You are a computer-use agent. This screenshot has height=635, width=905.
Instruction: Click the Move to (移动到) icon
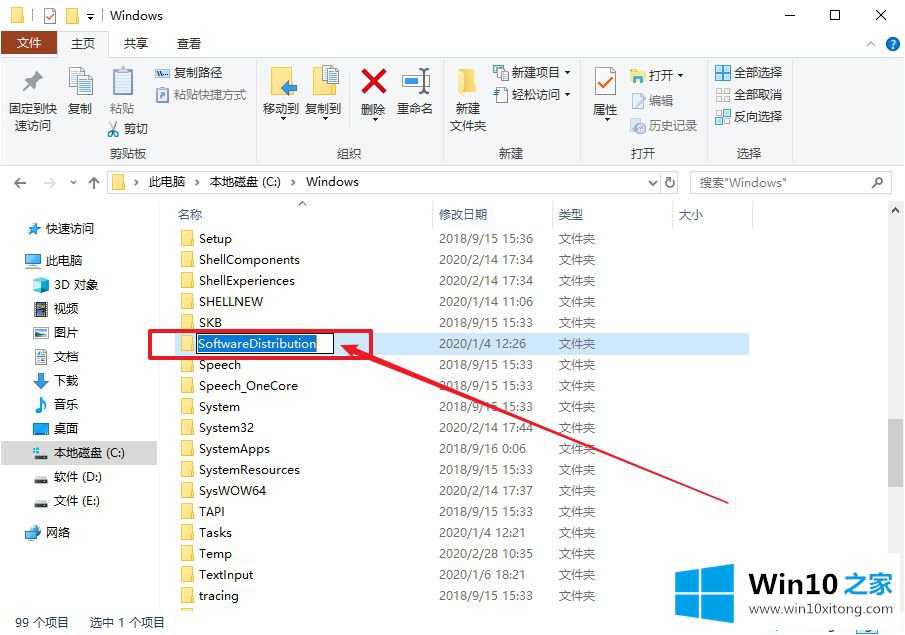[283, 81]
